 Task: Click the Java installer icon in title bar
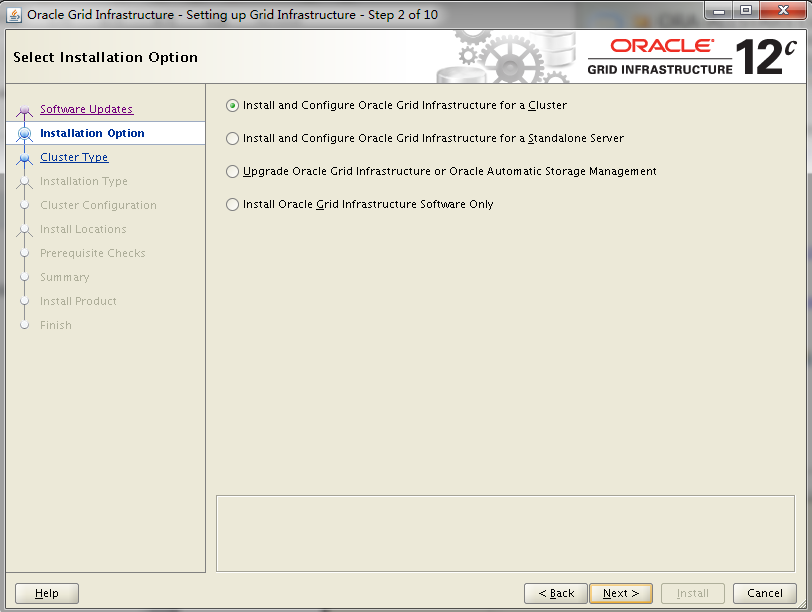14,15
